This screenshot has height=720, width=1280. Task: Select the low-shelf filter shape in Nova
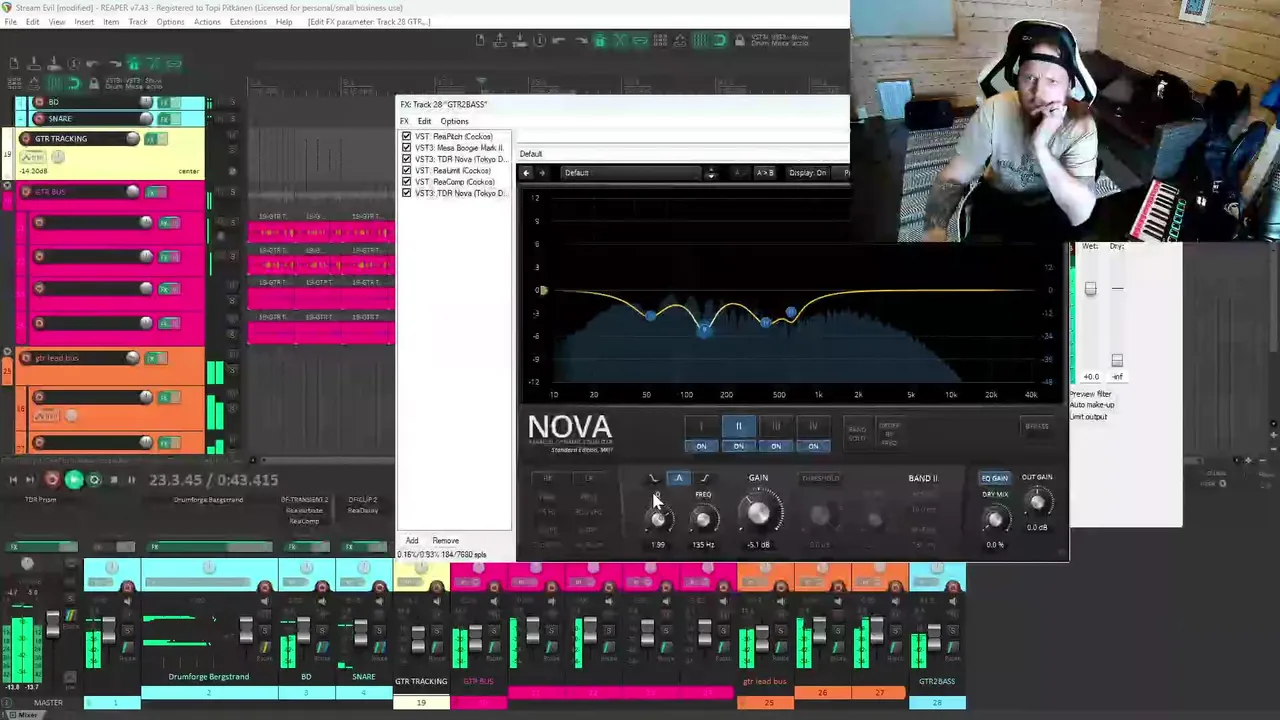654,478
